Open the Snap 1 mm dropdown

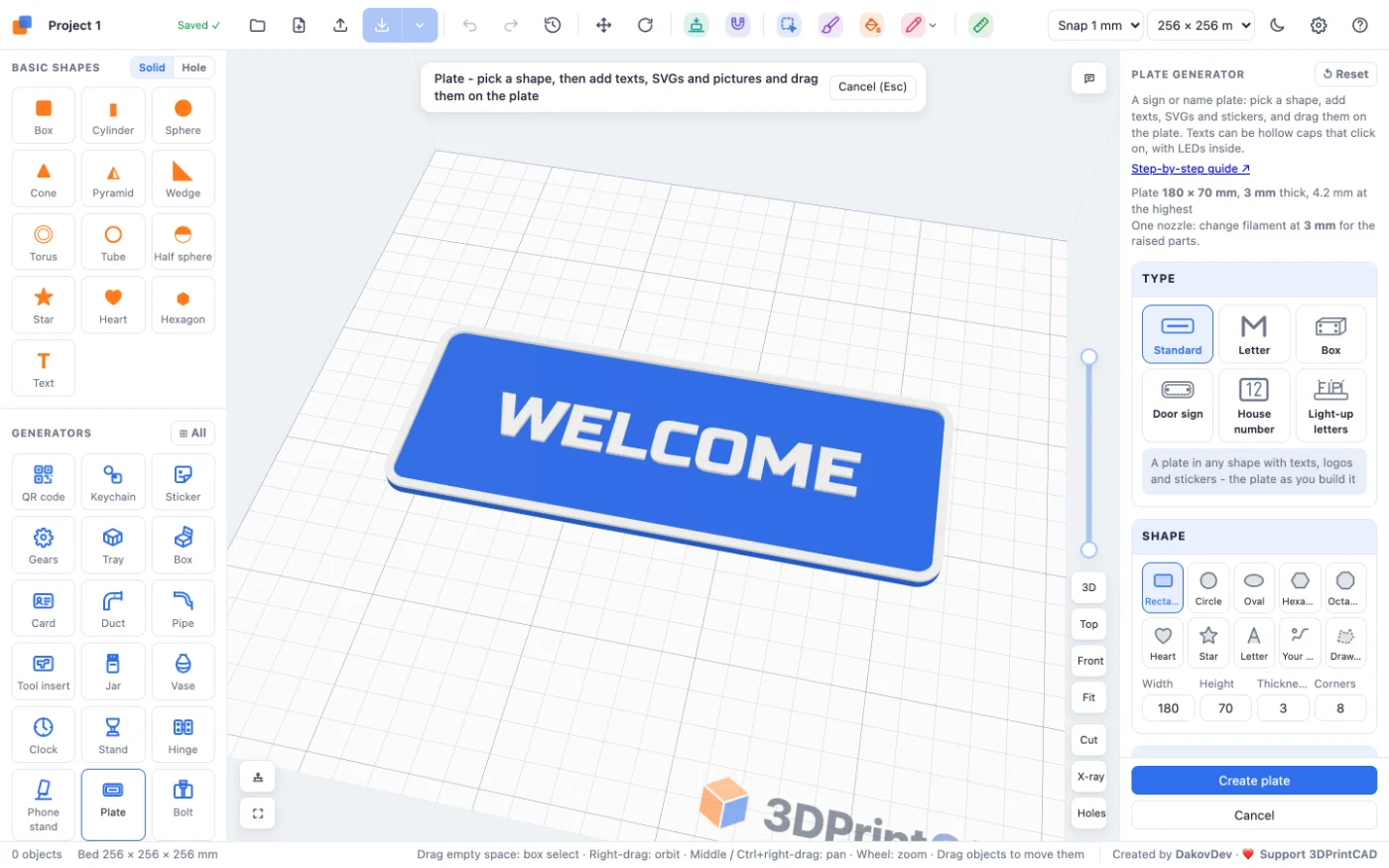[x=1095, y=26]
